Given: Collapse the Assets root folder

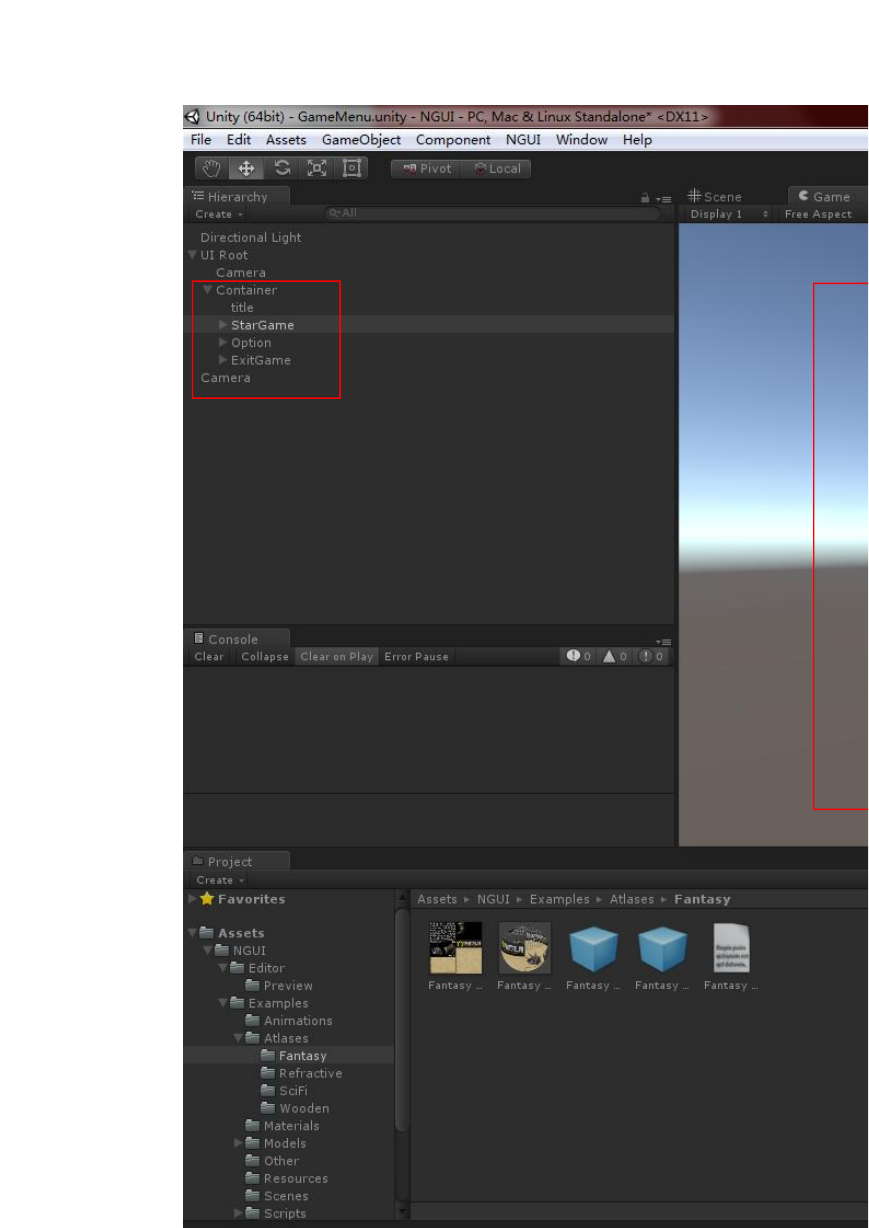Looking at the screenshot, I should coord(192,933).
